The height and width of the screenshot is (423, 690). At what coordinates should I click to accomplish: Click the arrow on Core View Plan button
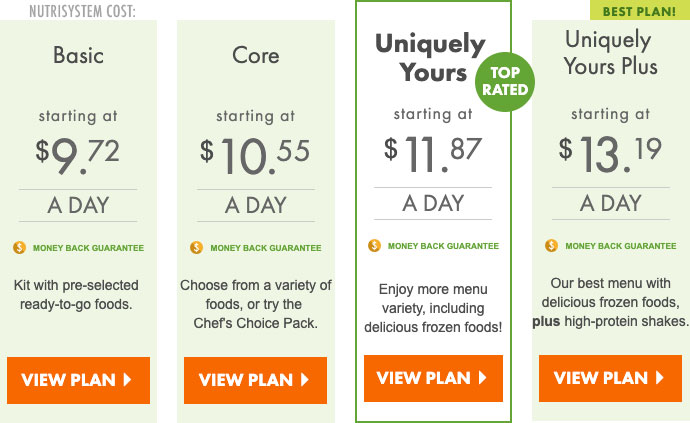pyautogui.click(x=305, y=379)
